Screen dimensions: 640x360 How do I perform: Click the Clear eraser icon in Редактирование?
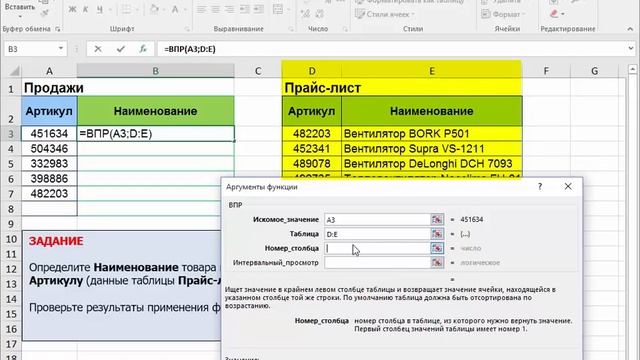(x=554, y=14)
